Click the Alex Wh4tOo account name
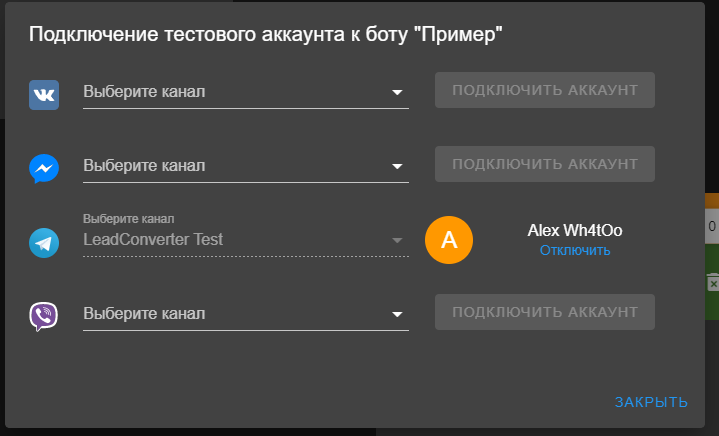 tap(575, 230)
